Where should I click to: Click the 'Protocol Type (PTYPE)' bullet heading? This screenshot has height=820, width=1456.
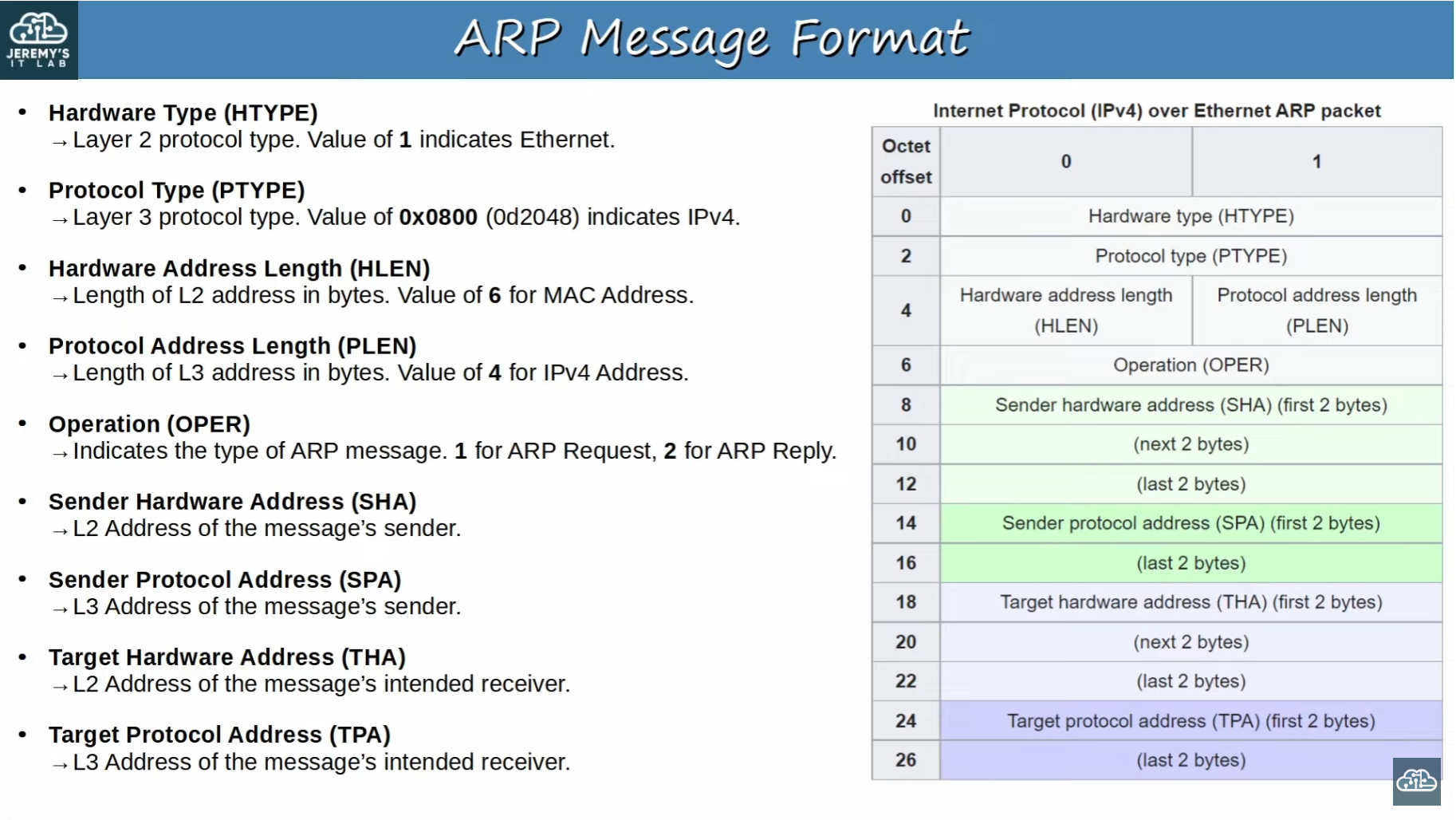(177, 190)
